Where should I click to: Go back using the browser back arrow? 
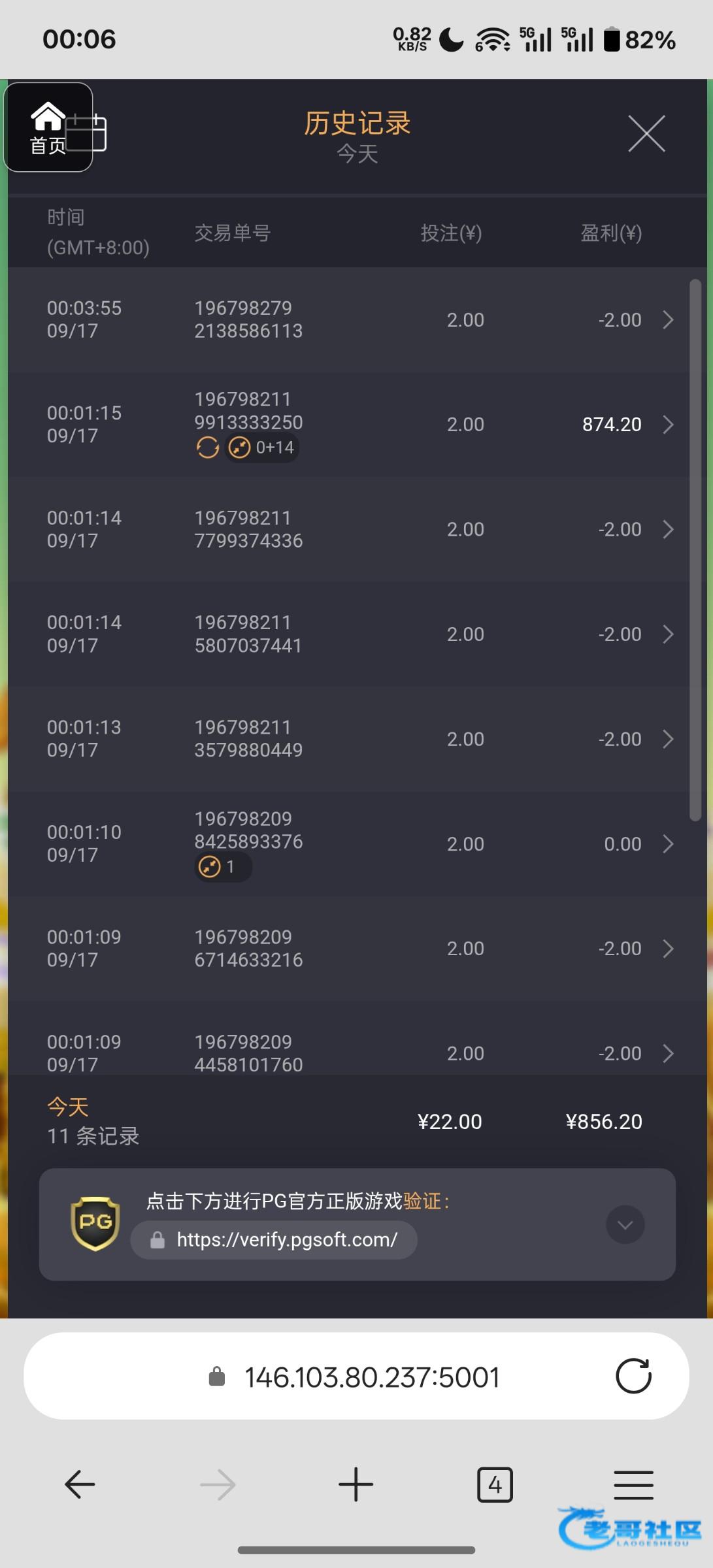click(x=80, y=1484)
